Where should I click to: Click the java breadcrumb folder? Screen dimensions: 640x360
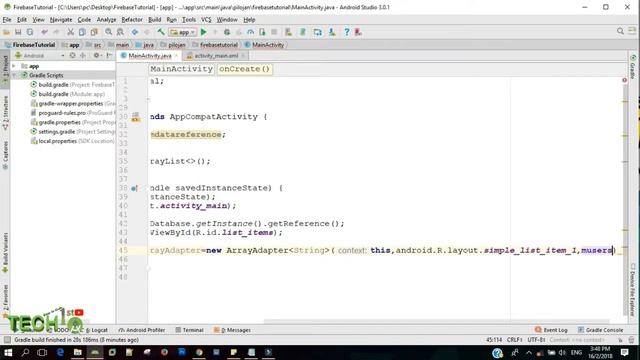coord(144,45)
